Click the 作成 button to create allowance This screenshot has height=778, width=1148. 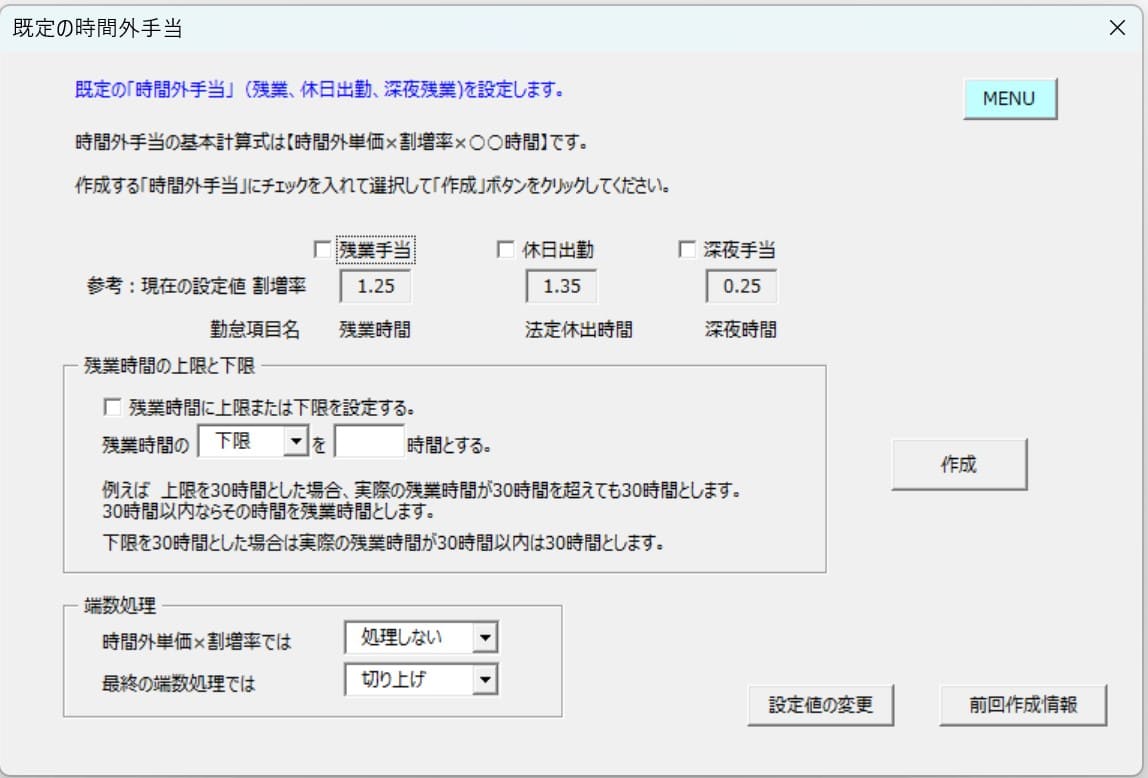coord(958,462)
